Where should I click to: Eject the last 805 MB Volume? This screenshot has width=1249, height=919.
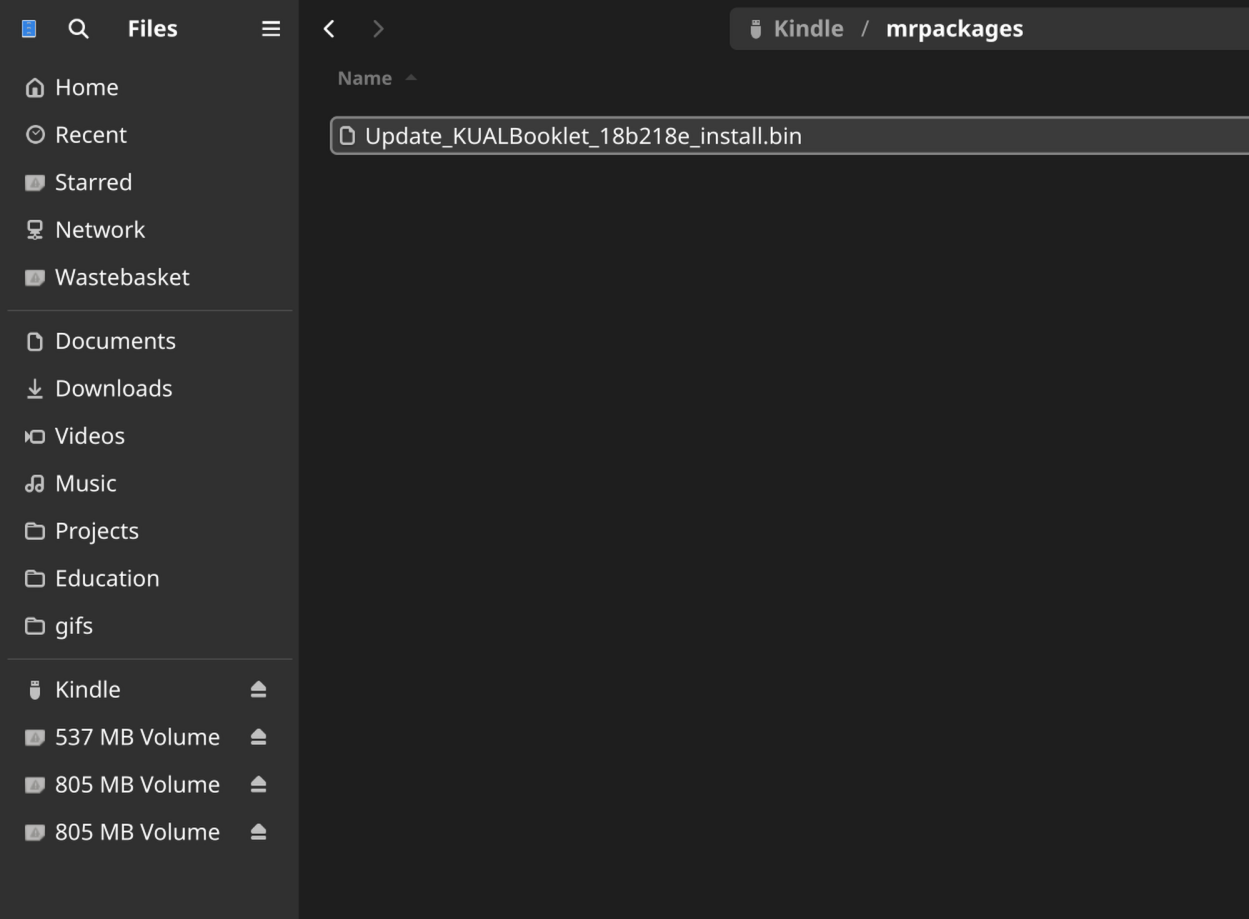(258, 832)
